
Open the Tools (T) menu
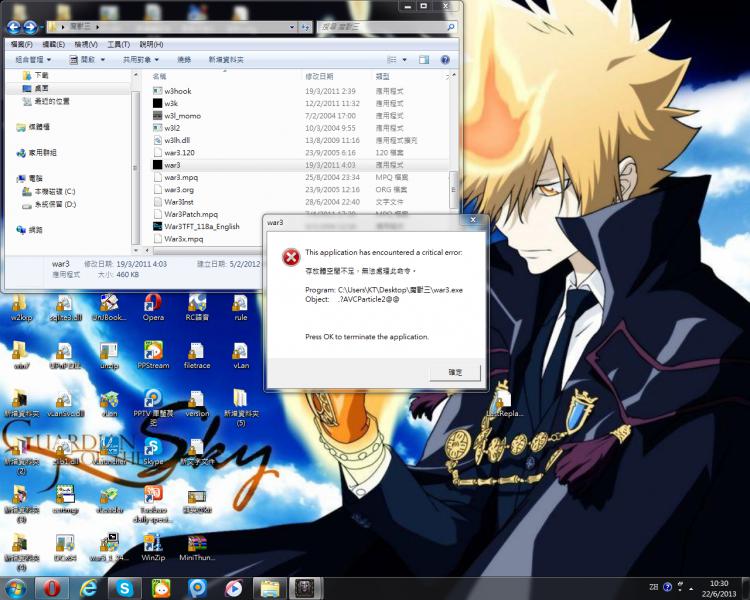coord(118,44)
